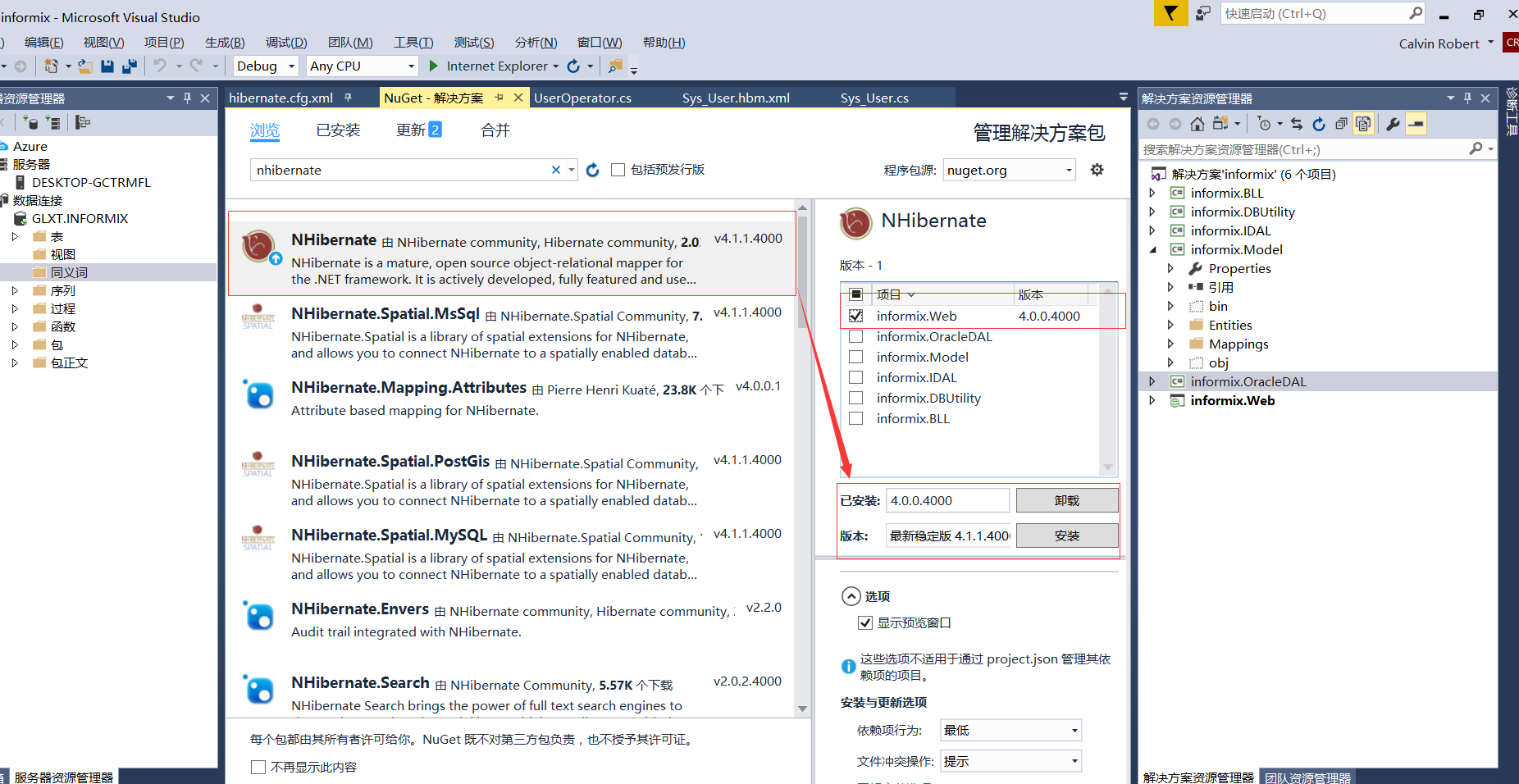This screenshot has height=784, width=1519.
Task: Click the New Project toolbar icon
Action: [51, 66]
